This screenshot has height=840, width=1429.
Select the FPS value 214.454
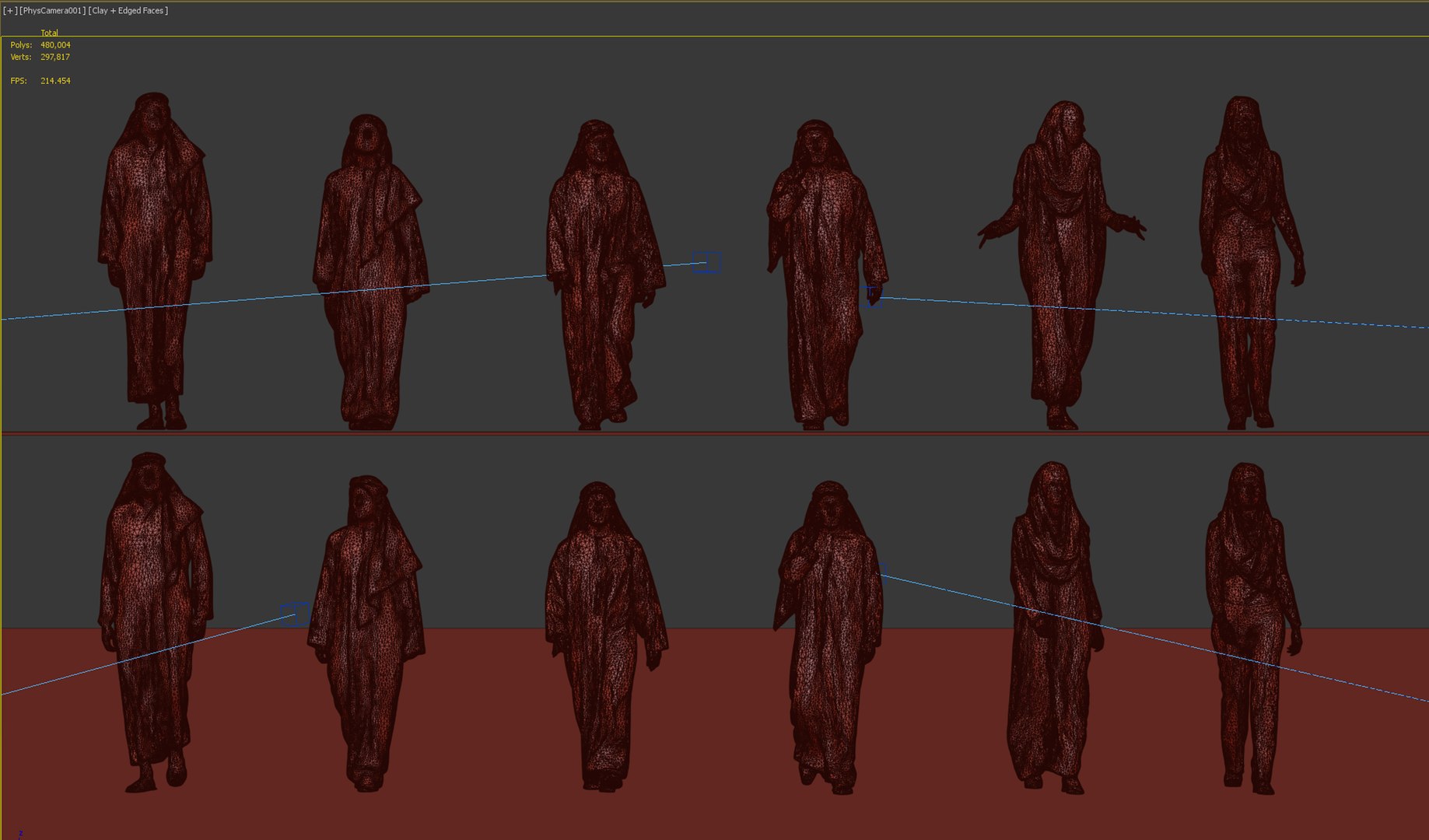[55, 81]
